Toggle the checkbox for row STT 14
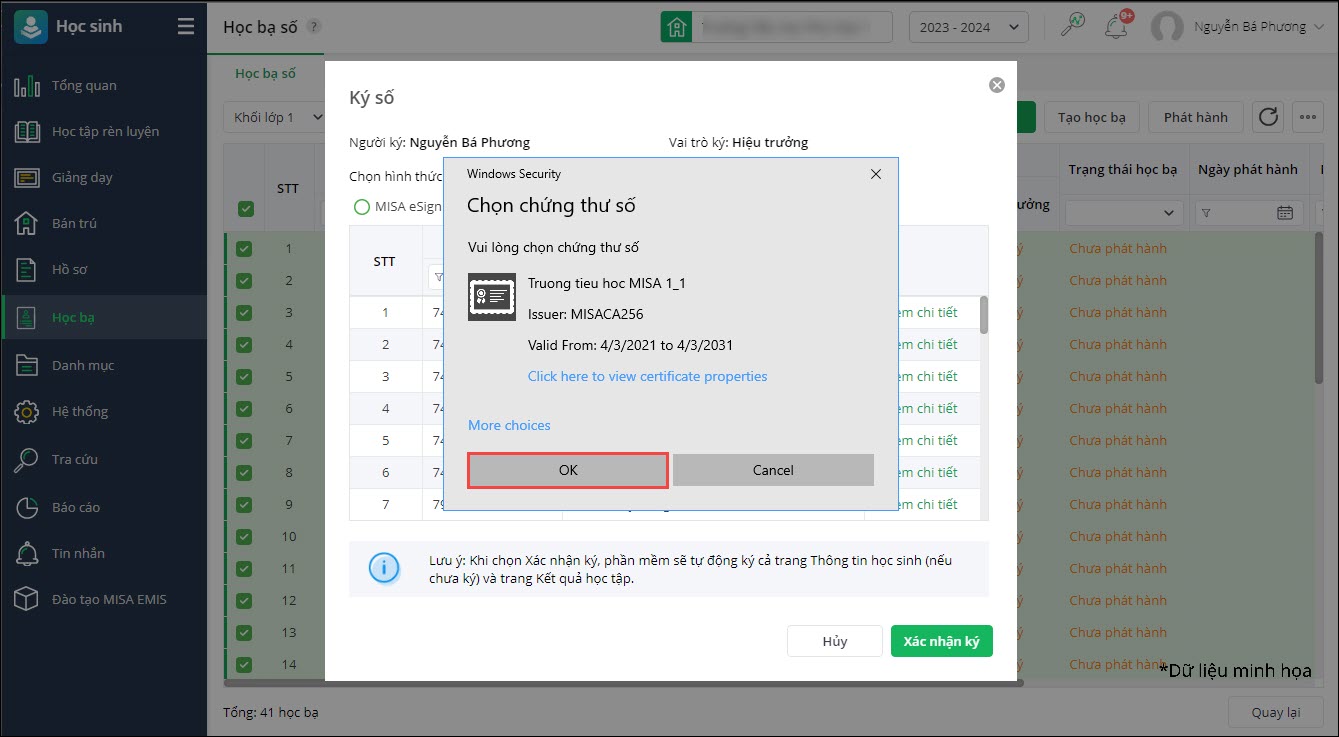The image size is (1339, 737). point(244,665)
